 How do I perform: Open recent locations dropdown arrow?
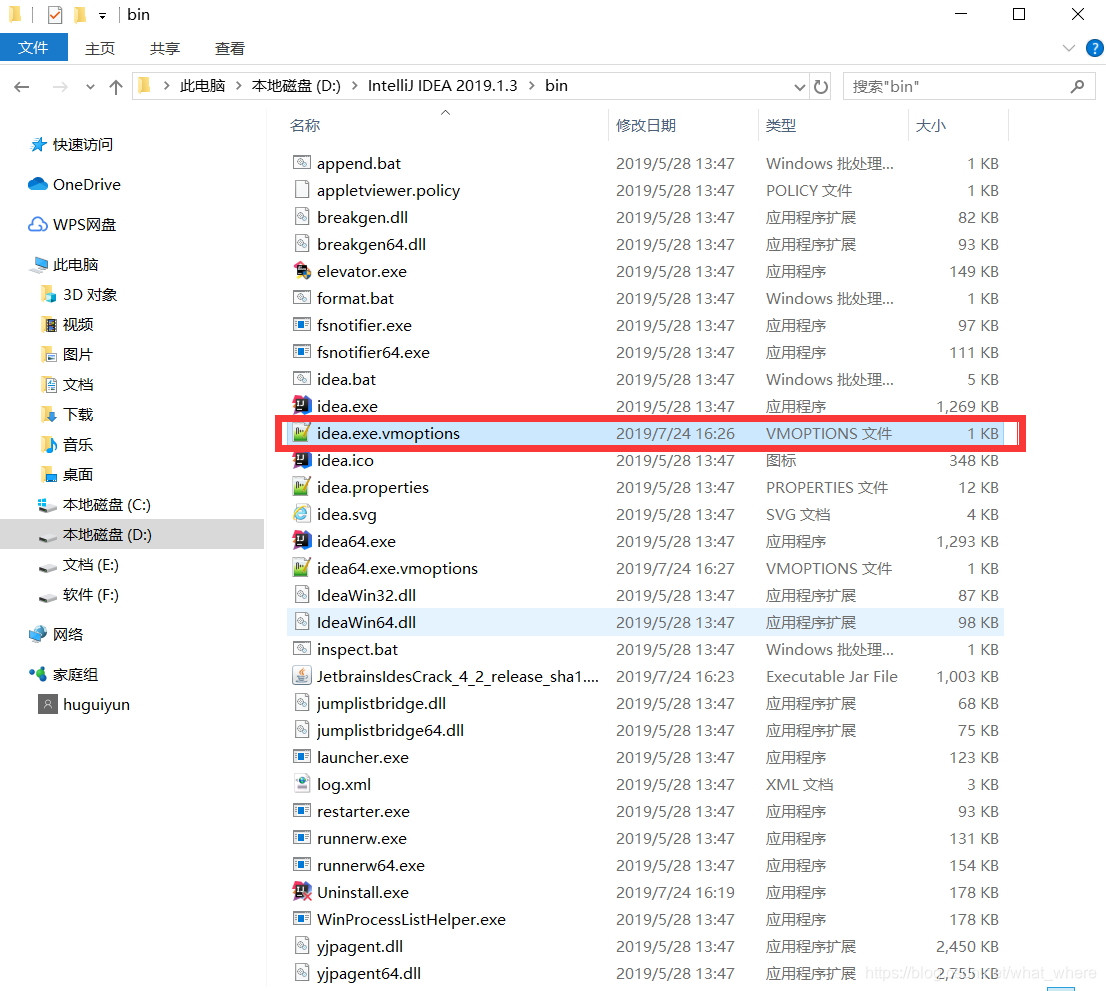point(90,87)
